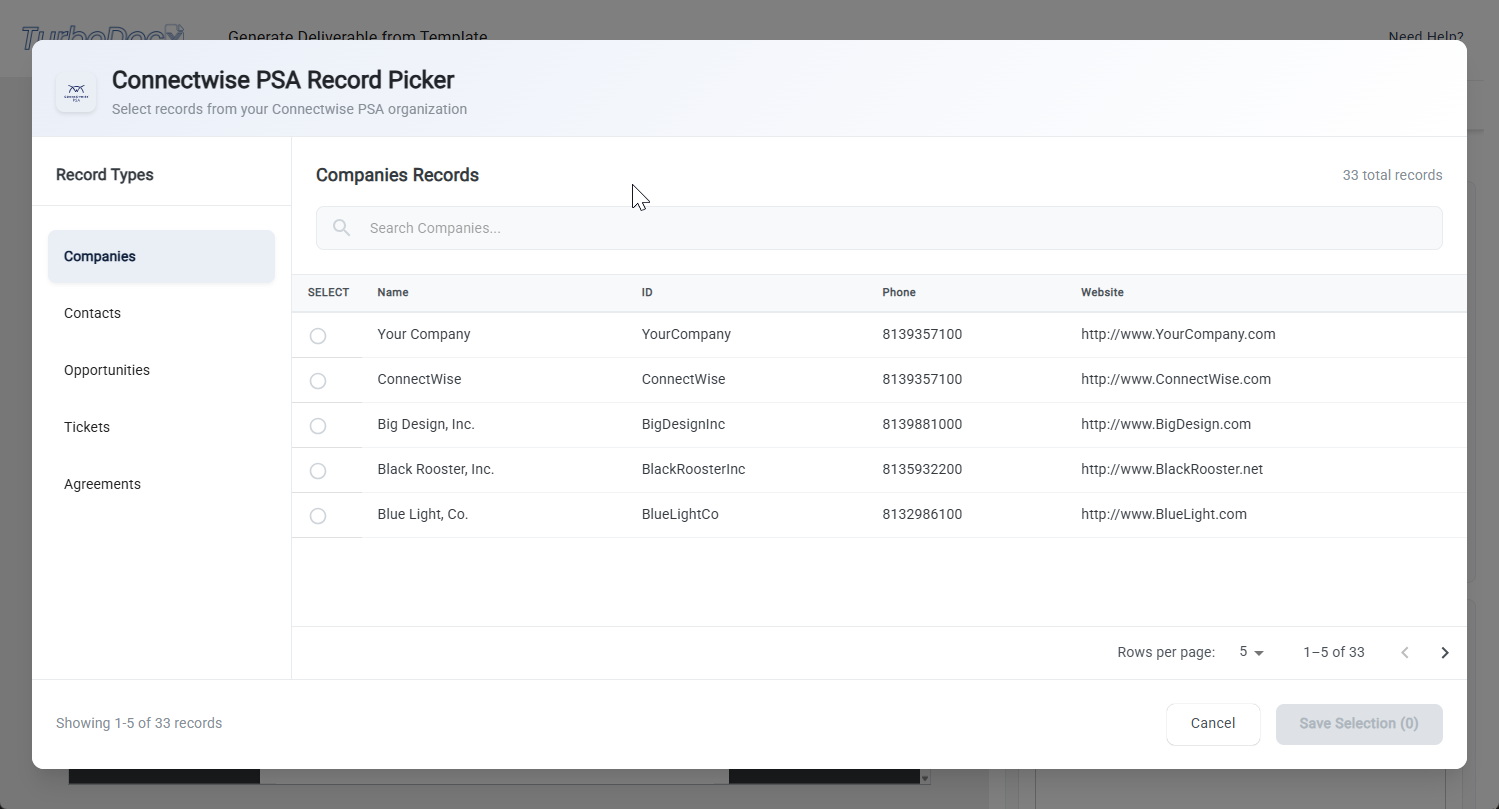Image resolution: width=1499 pixels, height=809 pixels.
Task: Click the Your Company name cell
Action: point(424,334)
